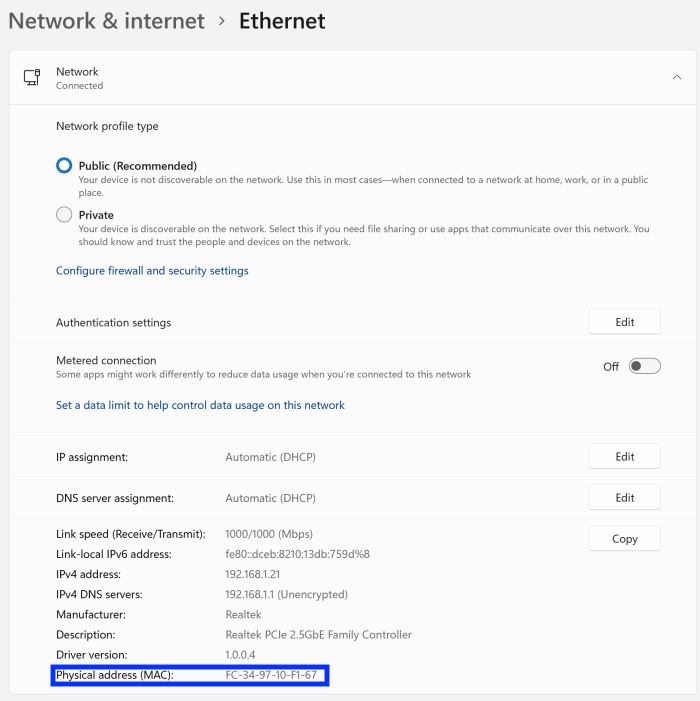This screenshot has width=700, height=701.
Task: Edit the DNS server assignment
Action: click(x=624, y=497)
